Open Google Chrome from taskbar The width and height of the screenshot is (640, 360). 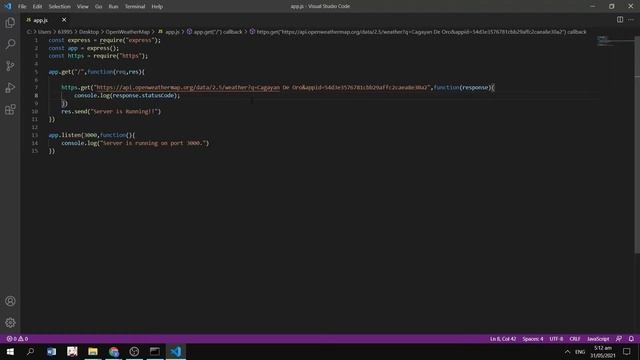click(113, 351)
